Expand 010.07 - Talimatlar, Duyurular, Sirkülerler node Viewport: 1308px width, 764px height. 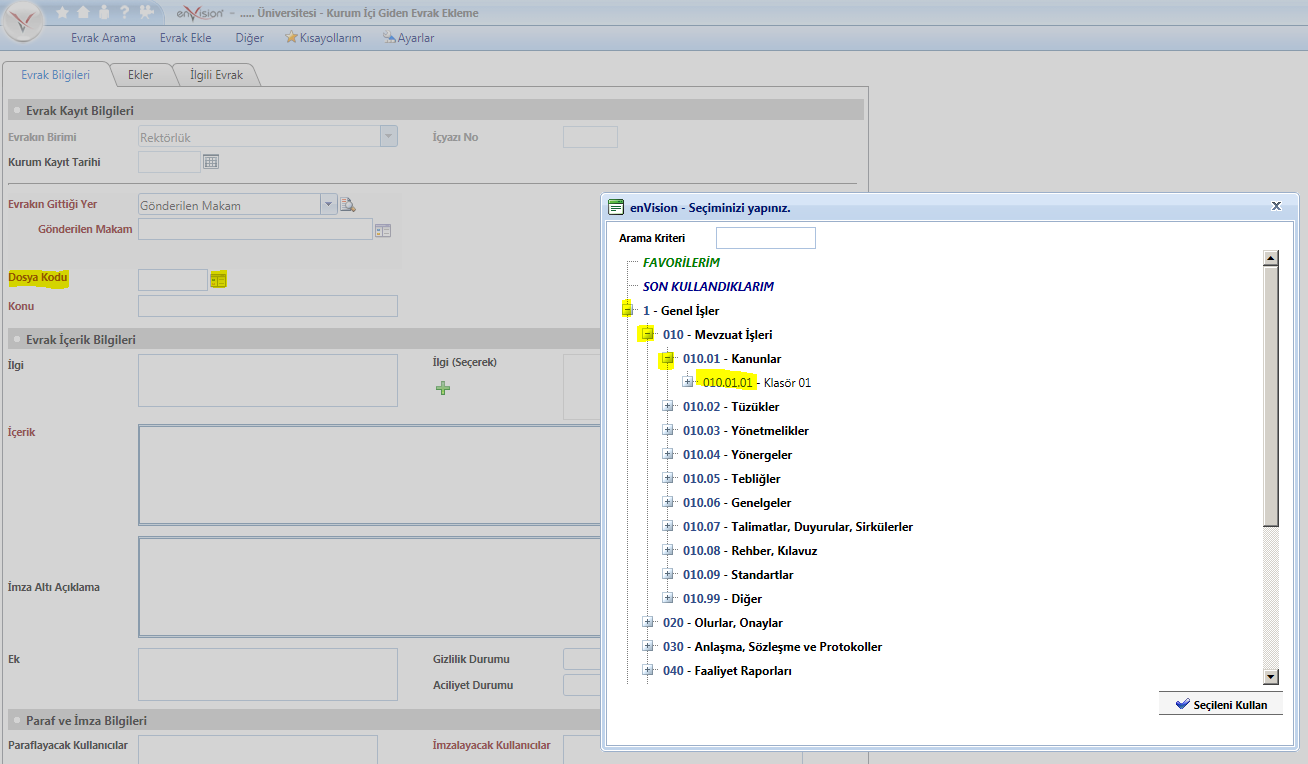coord(667,526)
